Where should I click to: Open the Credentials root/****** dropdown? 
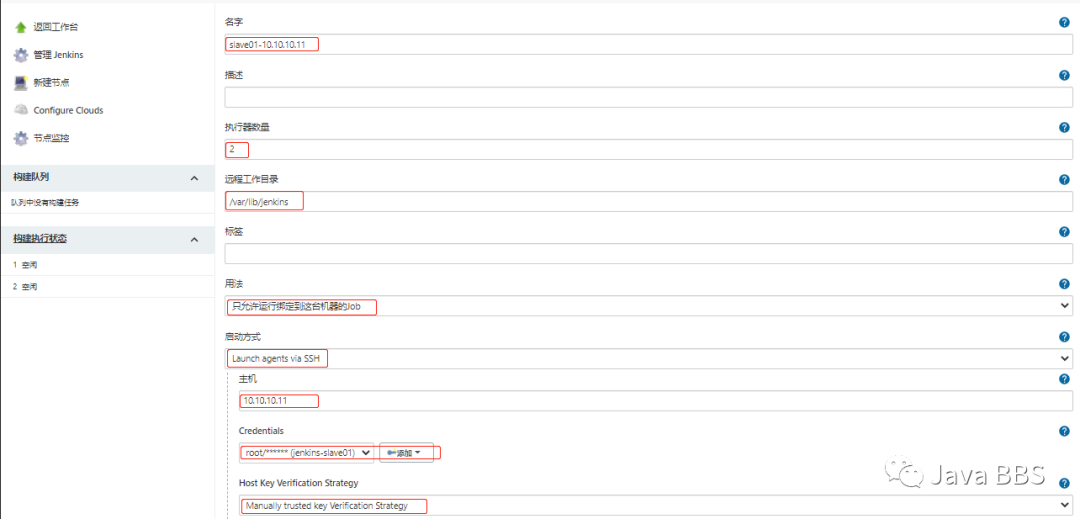pyautogui.click(x=307, y=453)
